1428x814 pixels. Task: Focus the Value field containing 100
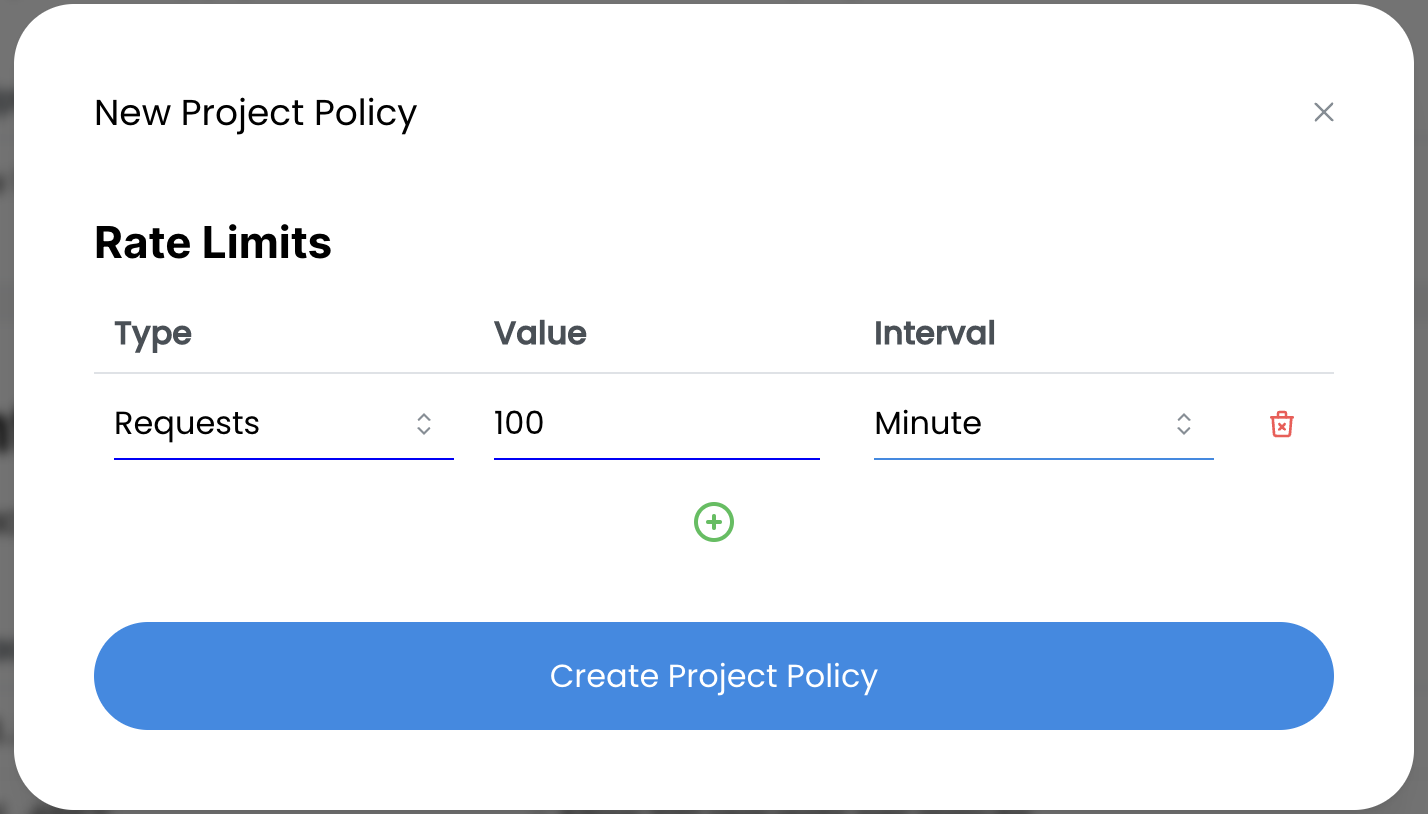pyautogui.click(x=656, y=424)
